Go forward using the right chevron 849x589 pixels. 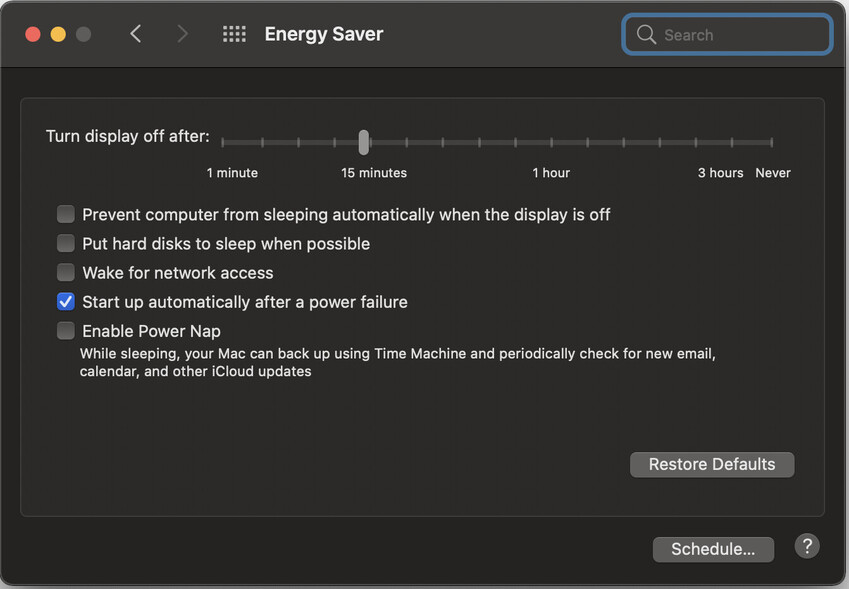182,34
